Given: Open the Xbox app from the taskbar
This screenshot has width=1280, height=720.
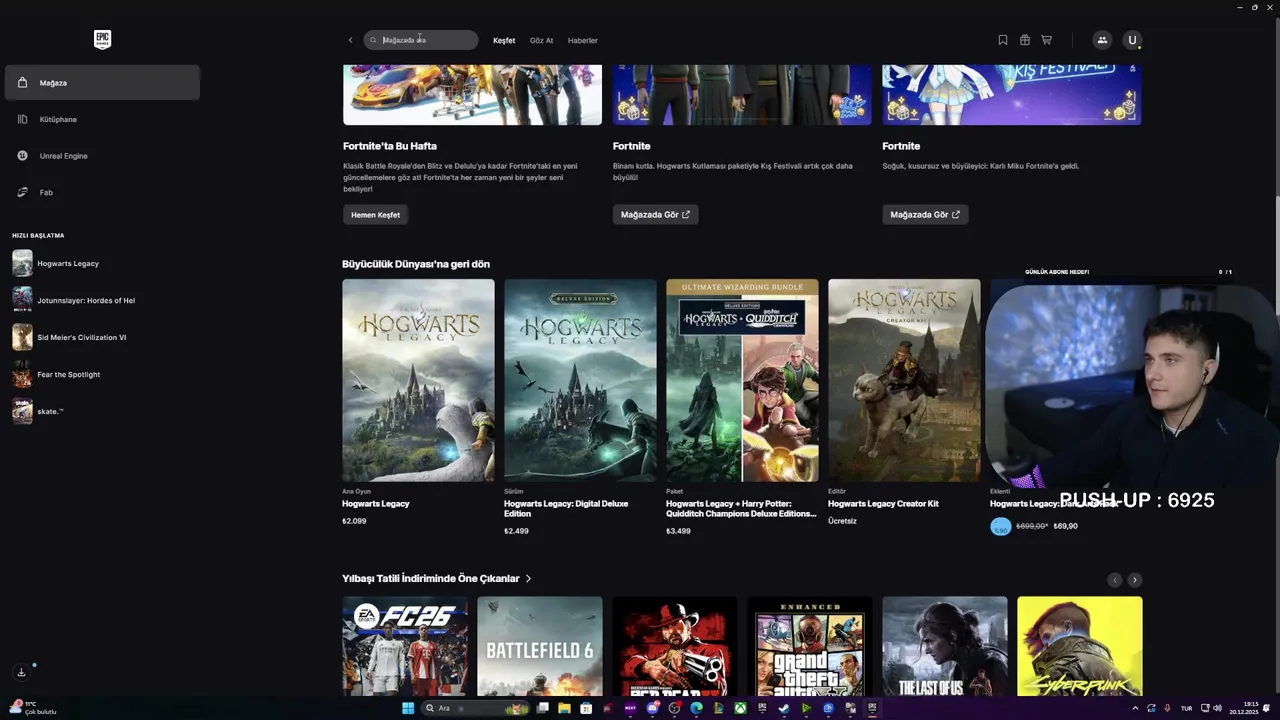Looking at the screenshot, I should tap(740, 708).
